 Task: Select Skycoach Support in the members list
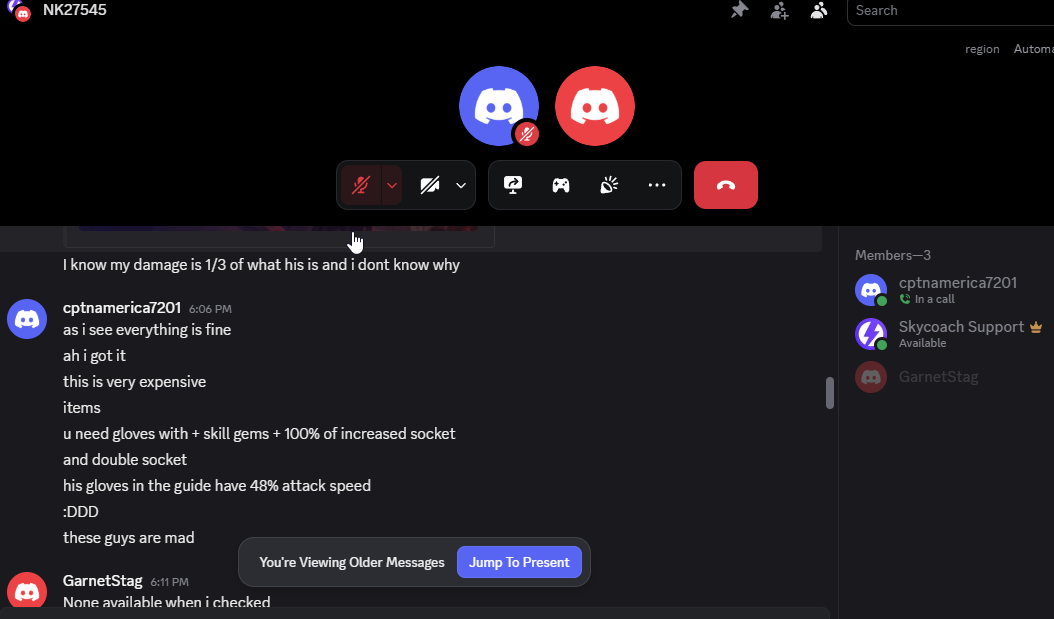(948, 334)
